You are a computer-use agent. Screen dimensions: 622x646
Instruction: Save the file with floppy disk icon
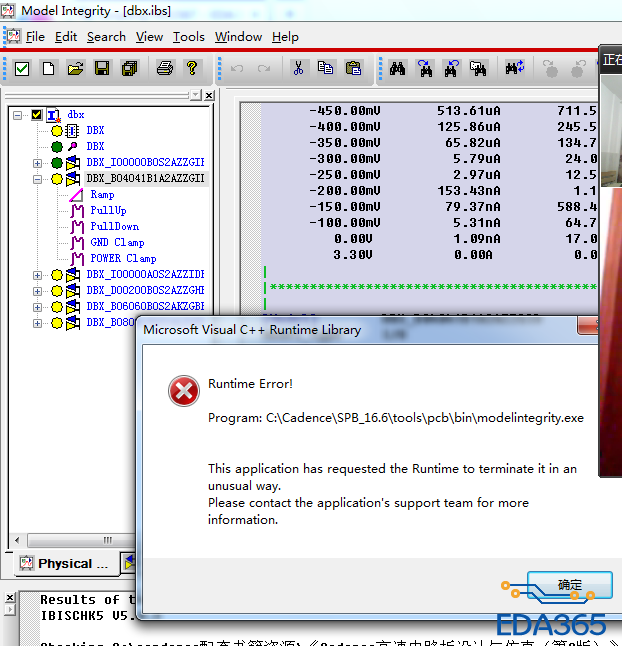click(x=102, y=68)
